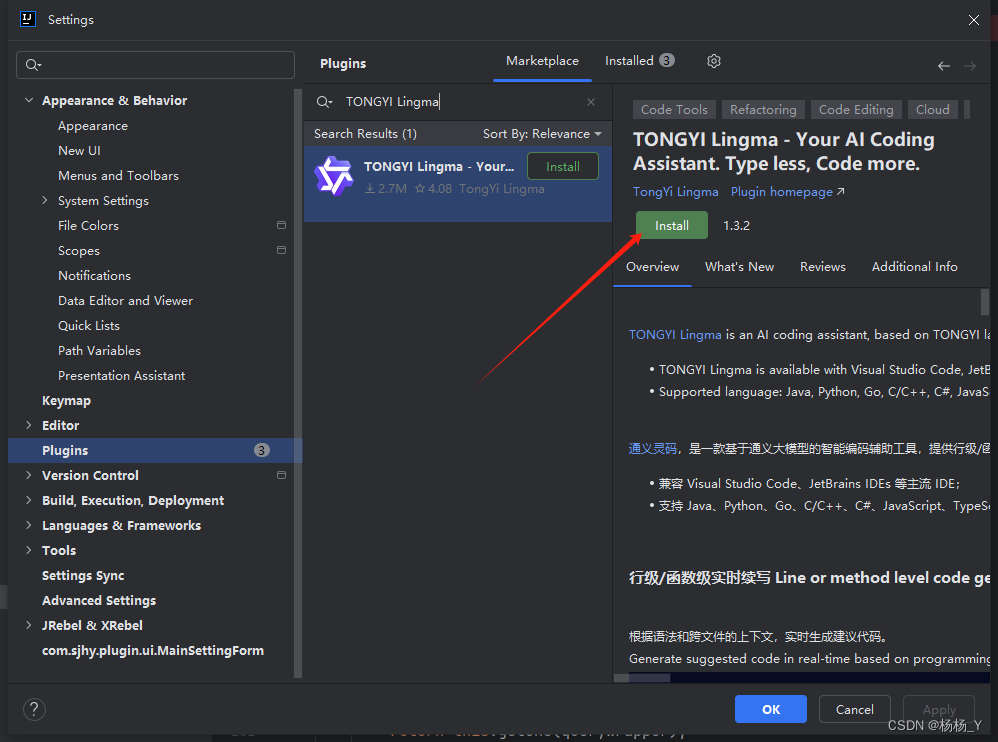Screen dimensions: 998x742
Task: Open the Overview tab
Action: [652, 267]
